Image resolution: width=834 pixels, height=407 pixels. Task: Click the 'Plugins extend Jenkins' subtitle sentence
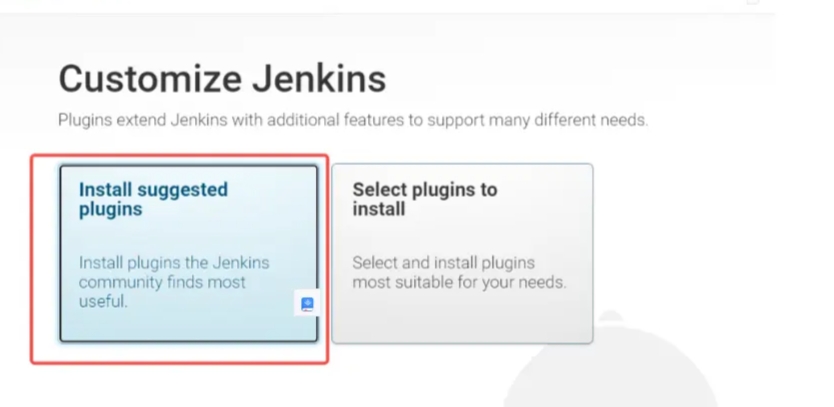[x=353, y=120]
